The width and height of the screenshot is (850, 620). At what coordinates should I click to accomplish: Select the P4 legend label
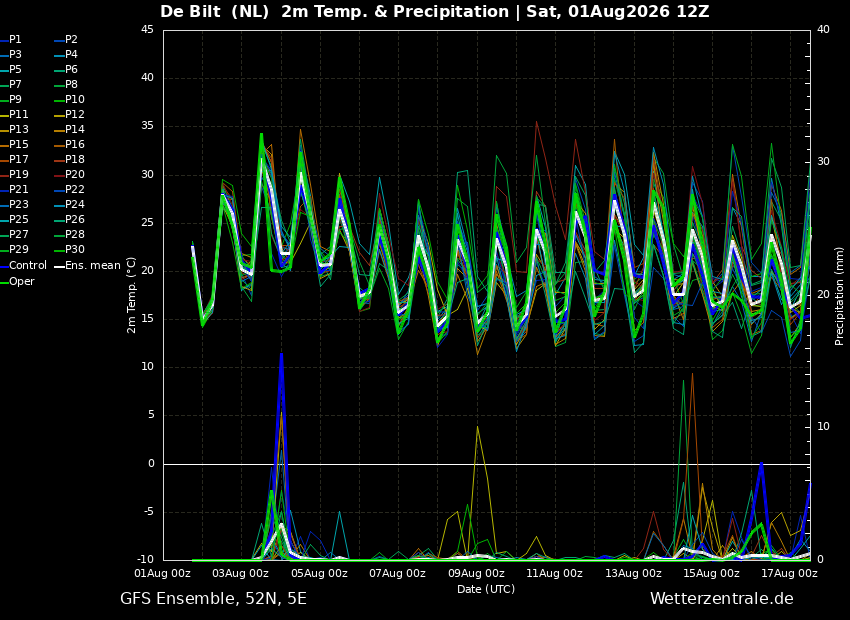pyautogui.click(x=67, y=55)
